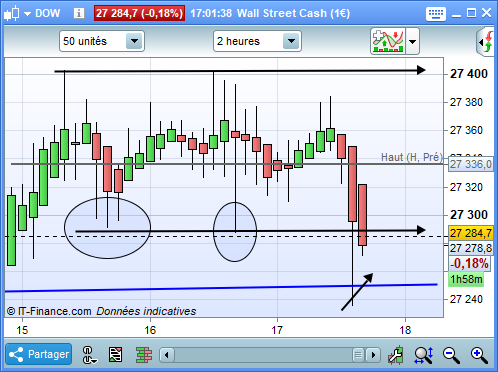Click the auto-fit vertical zoom magnifier
The image size is (498, 372).
tap(424, 355)
